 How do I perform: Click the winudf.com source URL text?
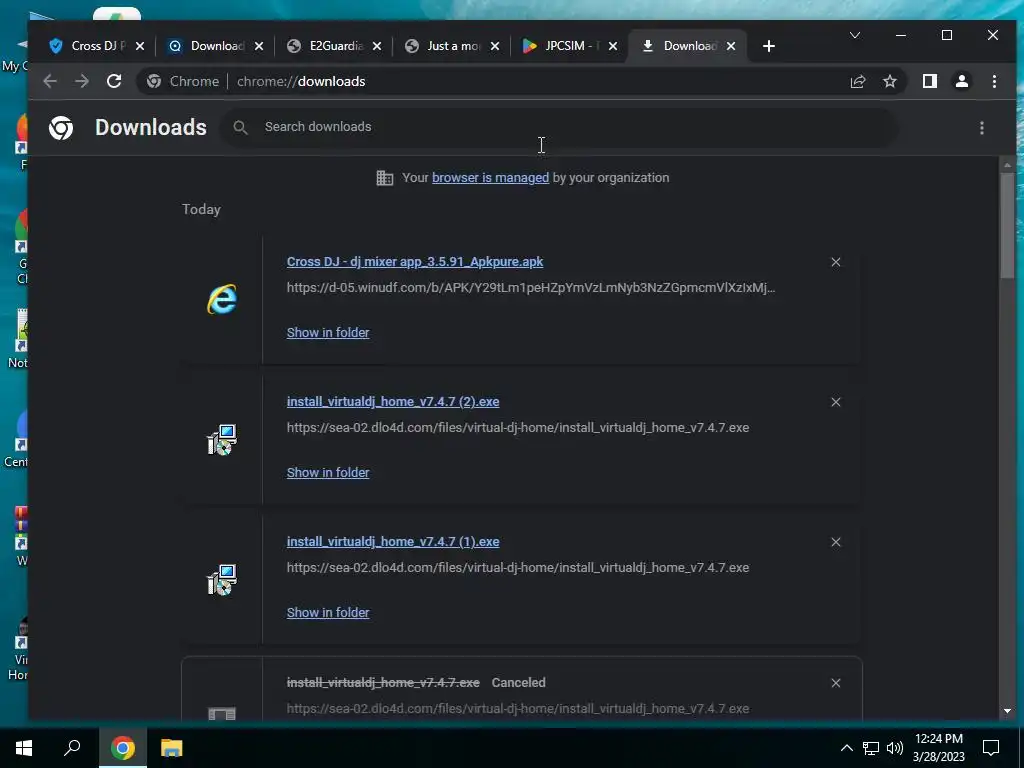click(530, 287)
